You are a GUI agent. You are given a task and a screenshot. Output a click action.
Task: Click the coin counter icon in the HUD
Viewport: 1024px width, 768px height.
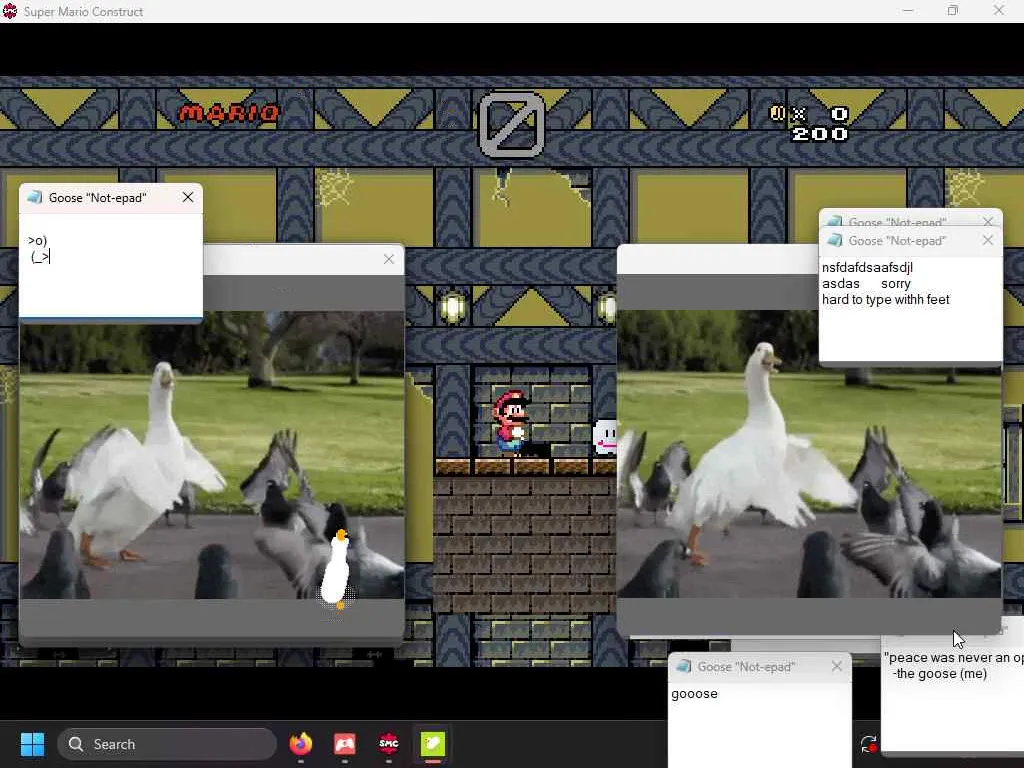tap(777, 114)
